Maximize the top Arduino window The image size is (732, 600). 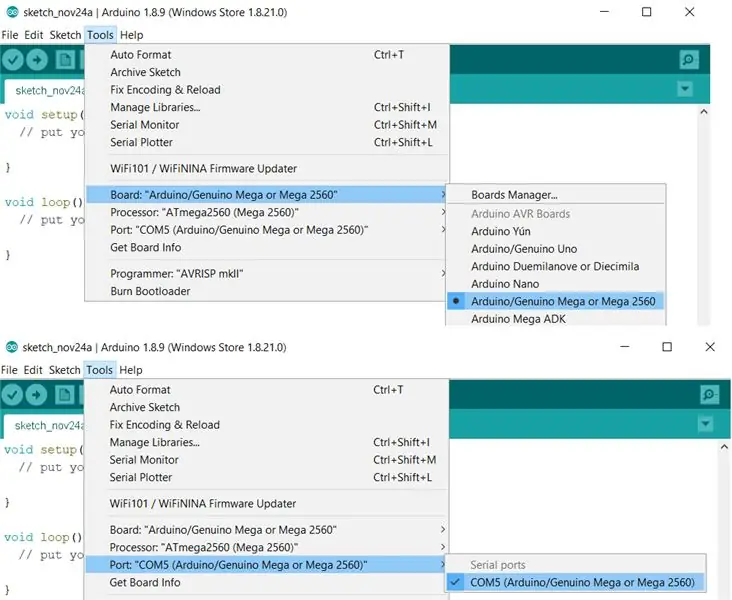pyautogui.click(x=647, y=12)
